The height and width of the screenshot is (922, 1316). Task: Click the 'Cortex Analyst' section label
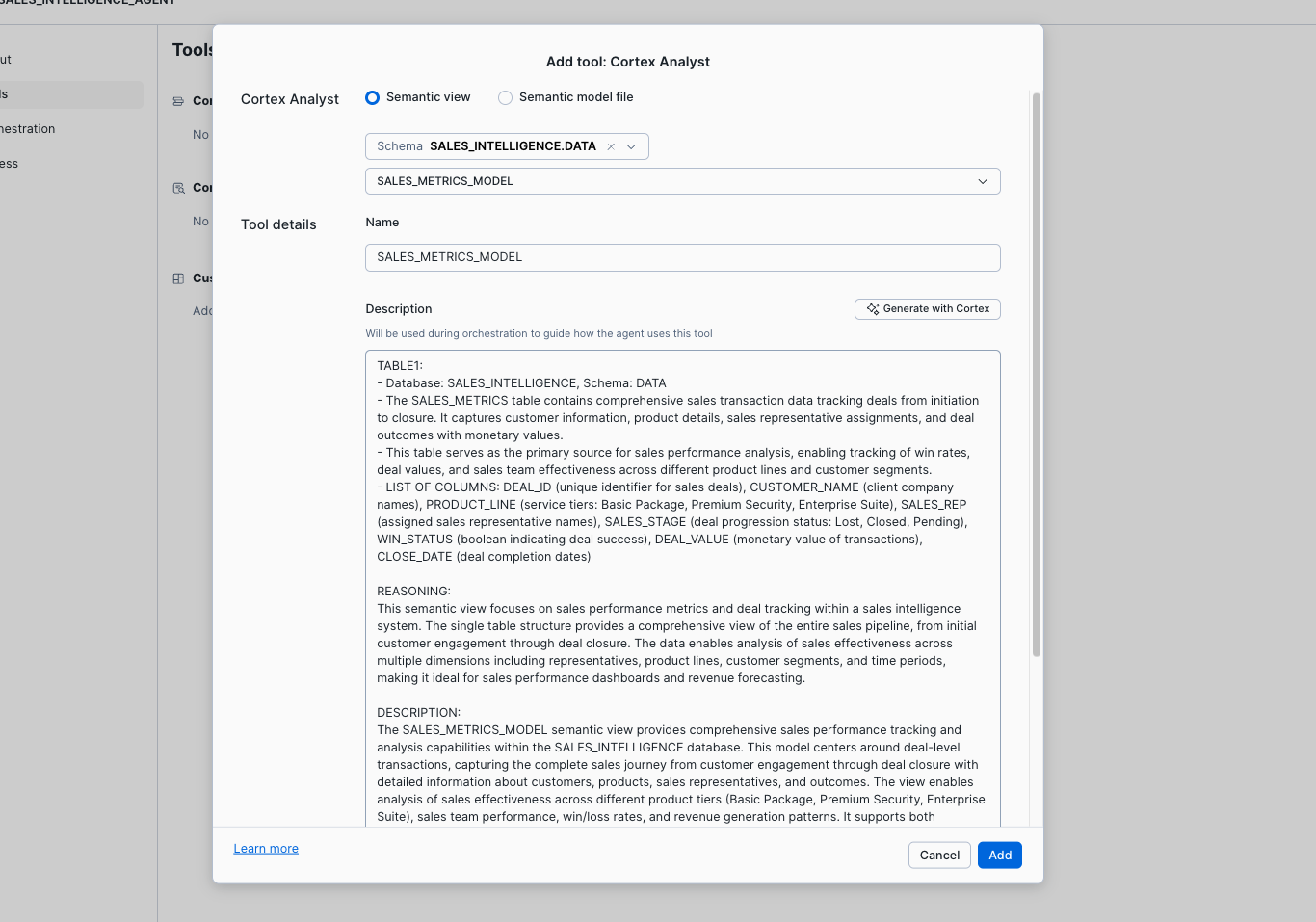point(290,99)
